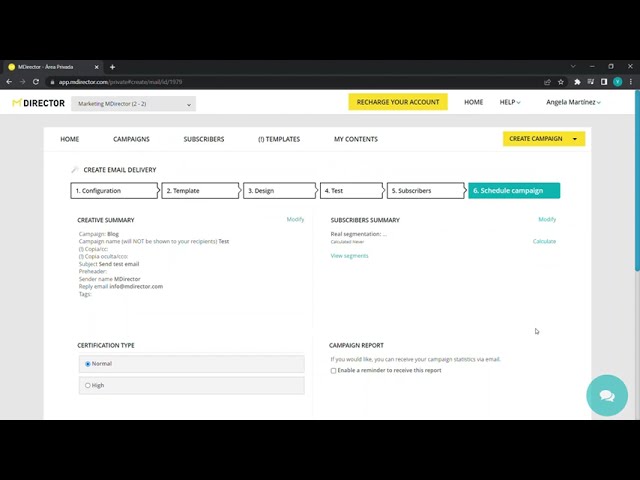Open the SUBSCRIBERS navigation tab

pyautogui.click(x=204, y=139)
